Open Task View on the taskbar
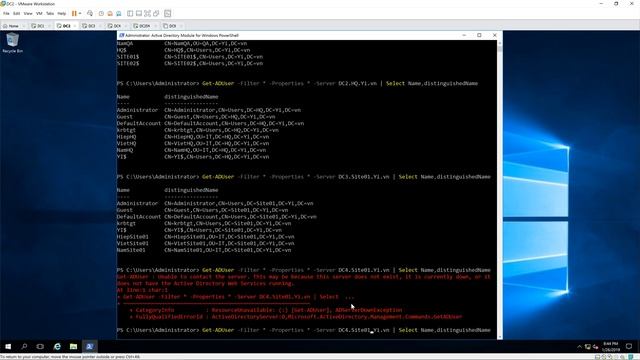The width and height of the screenshot is (640, 360). tap(40, 347)
